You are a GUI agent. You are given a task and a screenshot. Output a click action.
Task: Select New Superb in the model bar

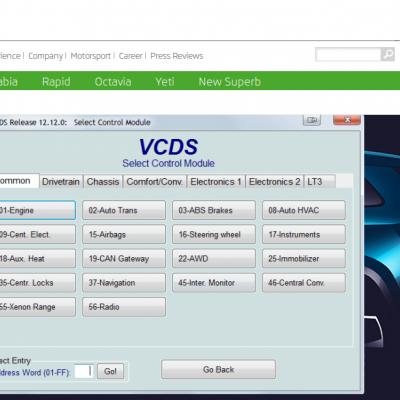pyautogui.click(x=230, y=82)
